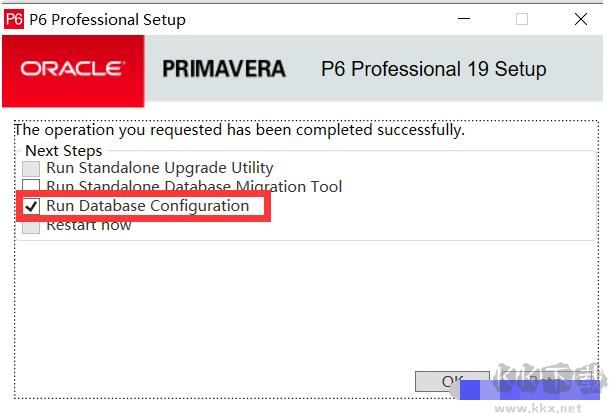Click the Oracle logo in the banner
Image resolution: width=609 pixels, height=415 pixels.
pyautogui.click(x=72, y=69)
